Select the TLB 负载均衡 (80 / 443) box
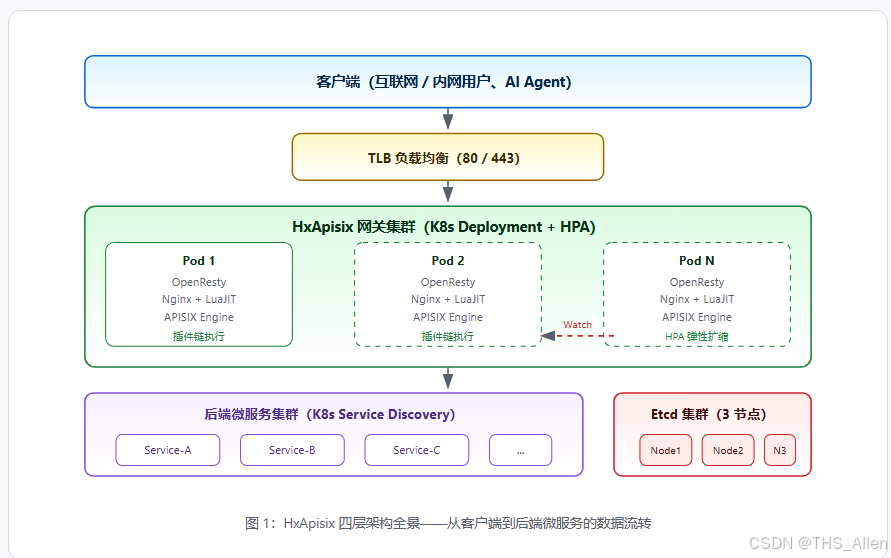This screenshot has width=891, height=558. tap(448, 157)
